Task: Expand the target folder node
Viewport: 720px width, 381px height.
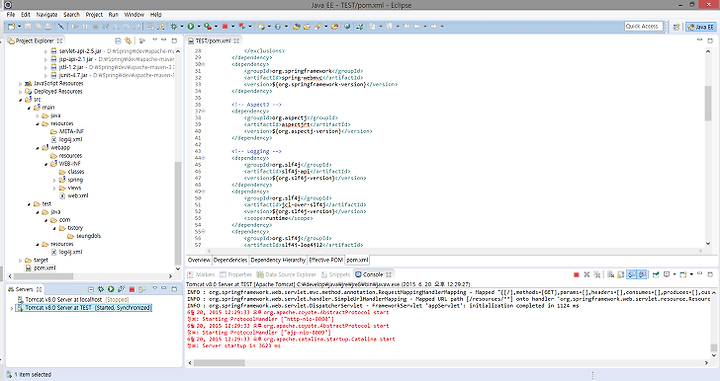Action: point(21,260)
